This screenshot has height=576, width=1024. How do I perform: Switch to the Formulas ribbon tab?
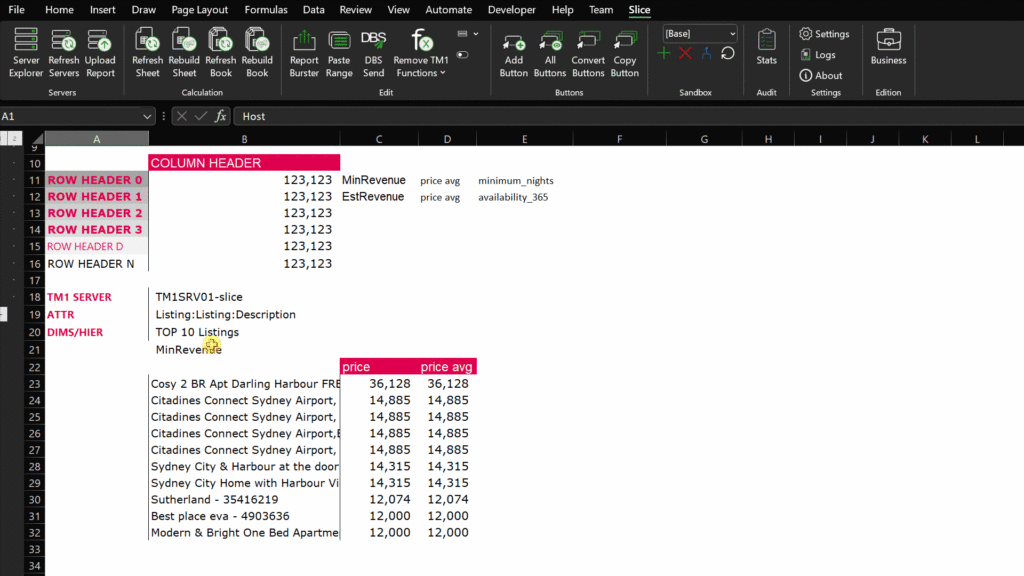click(266, 10)
